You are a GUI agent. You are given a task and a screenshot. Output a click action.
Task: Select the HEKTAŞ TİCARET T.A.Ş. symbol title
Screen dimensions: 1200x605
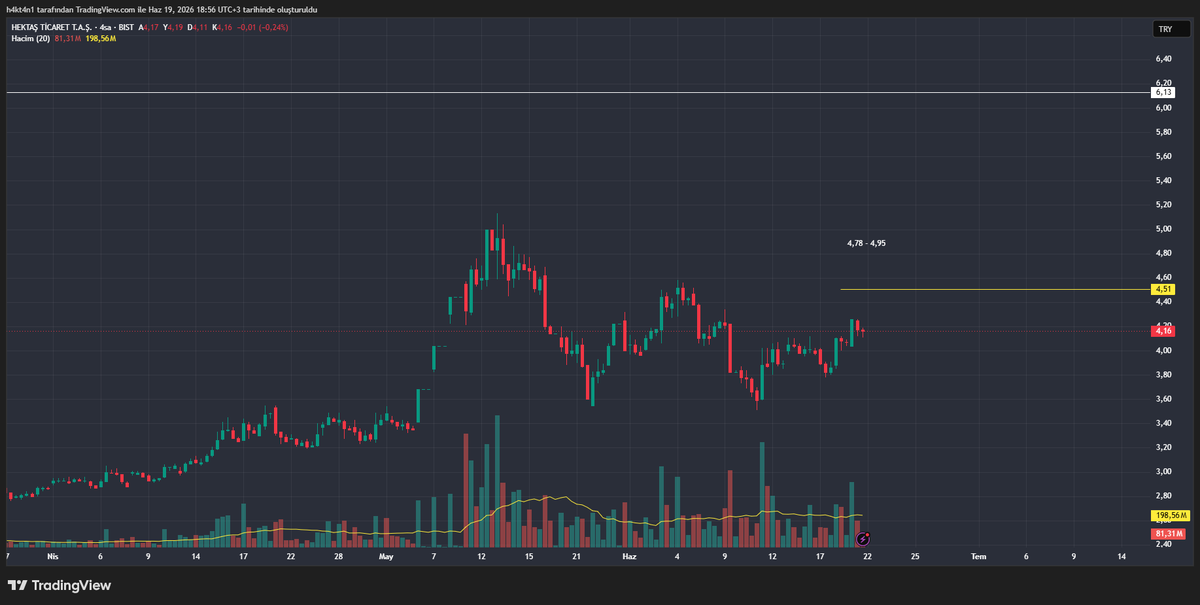coord(51,27)
